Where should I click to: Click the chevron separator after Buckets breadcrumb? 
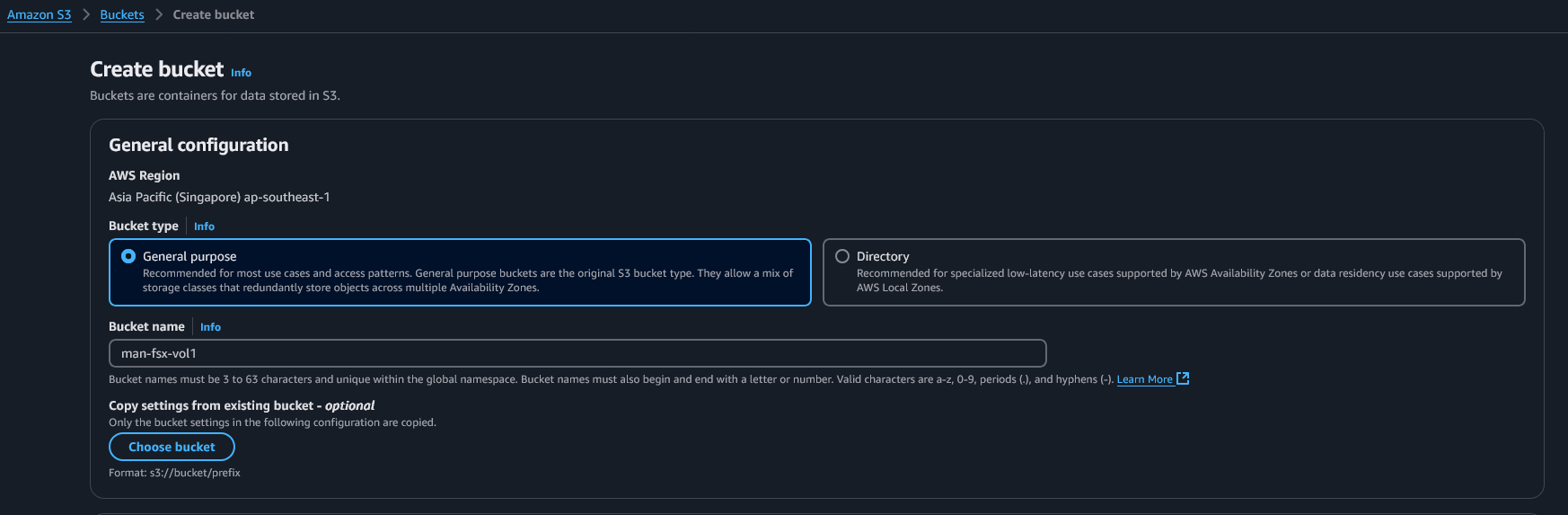(158, 14)
